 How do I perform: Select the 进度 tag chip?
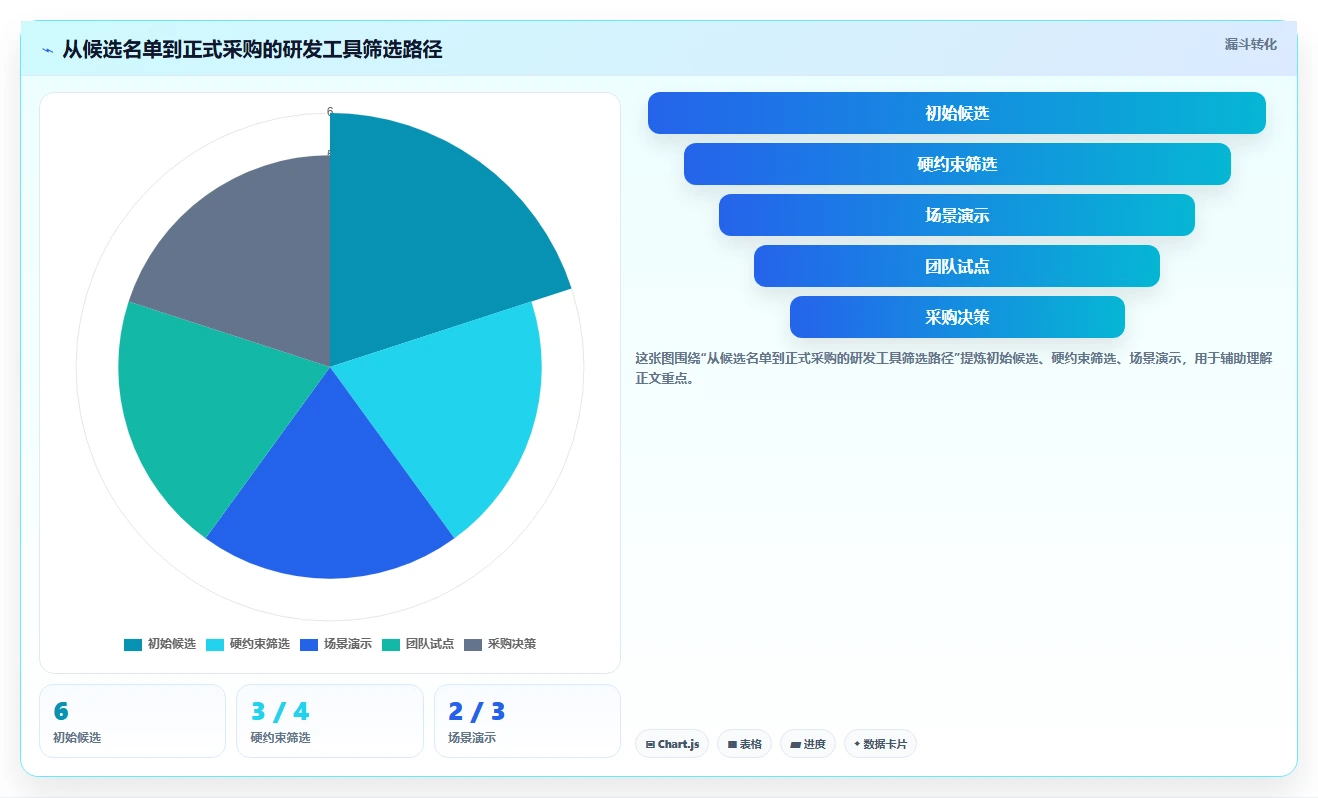(x=808, y=744)
